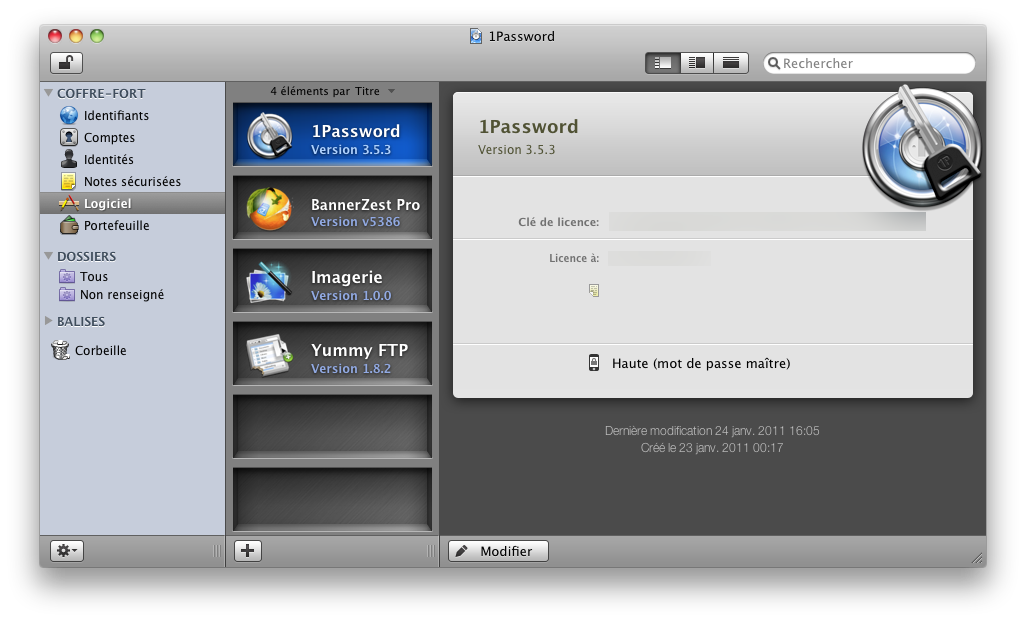Select the Yummy FTP entry

click(x=332, y=354)
